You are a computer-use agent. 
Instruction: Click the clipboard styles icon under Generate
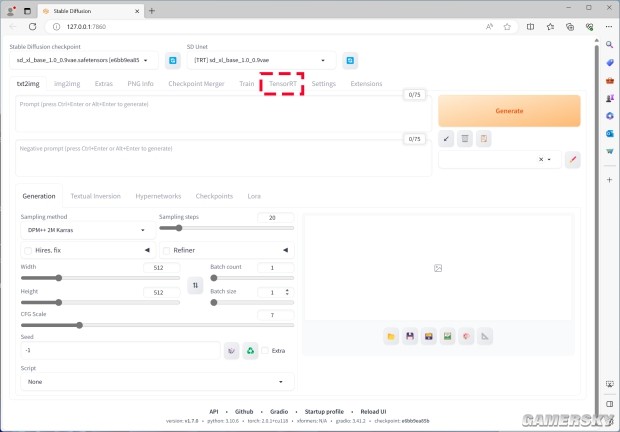click(484, 139)
